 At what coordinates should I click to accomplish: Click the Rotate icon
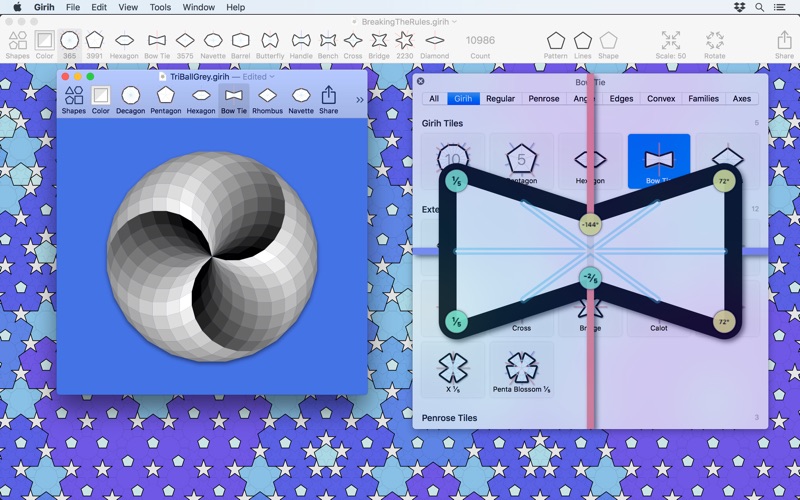point(714,41)
